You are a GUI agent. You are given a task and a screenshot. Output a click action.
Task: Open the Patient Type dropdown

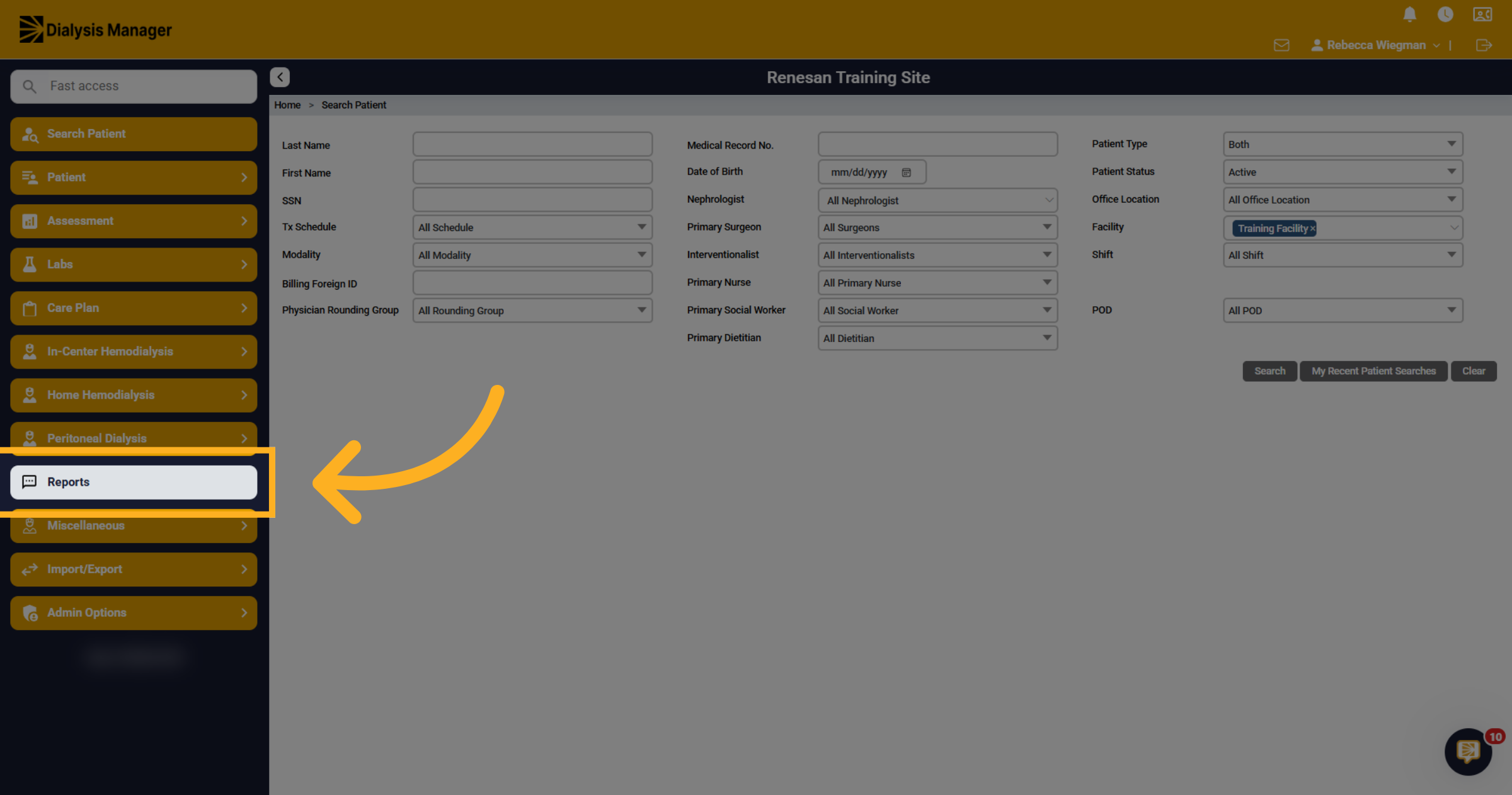[x=1343, y=144]
